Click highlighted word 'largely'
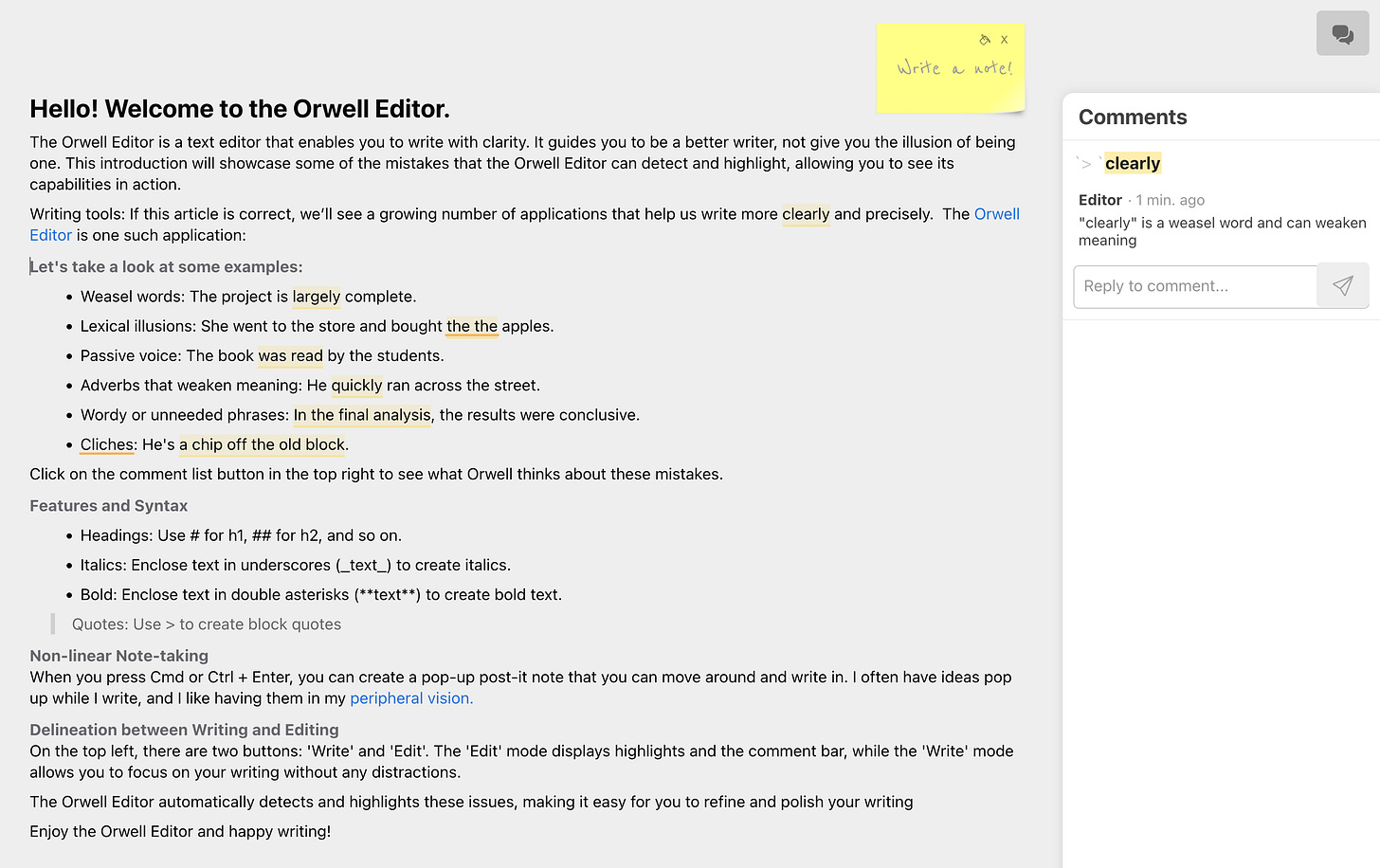Screen dimensions: 1380x868 pos(317,297)
